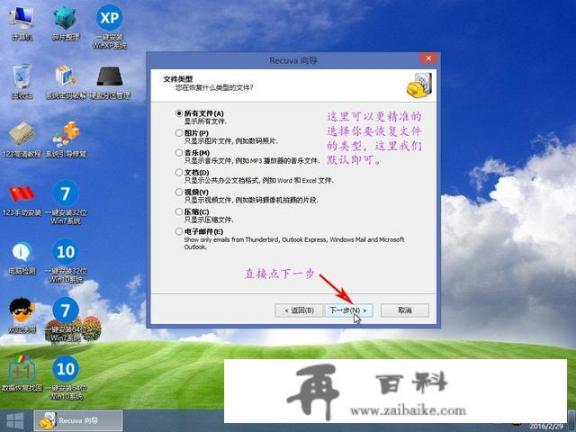Click the Recuva 向导 title bar text
The height and width of the screenshot is (432, 576).
coord(293,61)
